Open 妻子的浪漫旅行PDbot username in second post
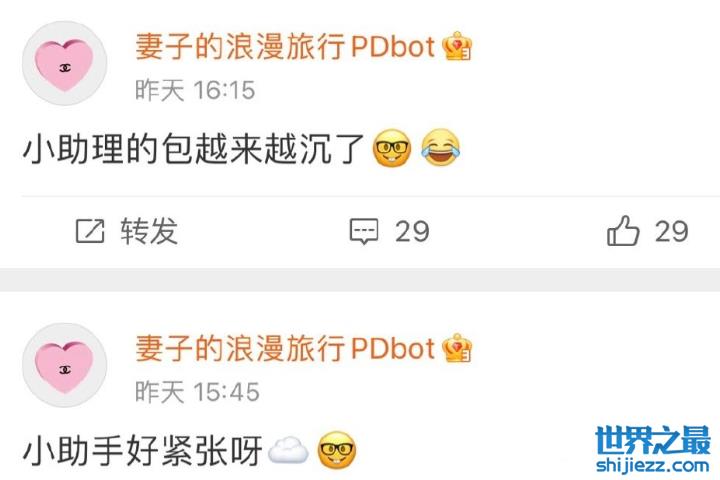 click(x=285, y=348)
